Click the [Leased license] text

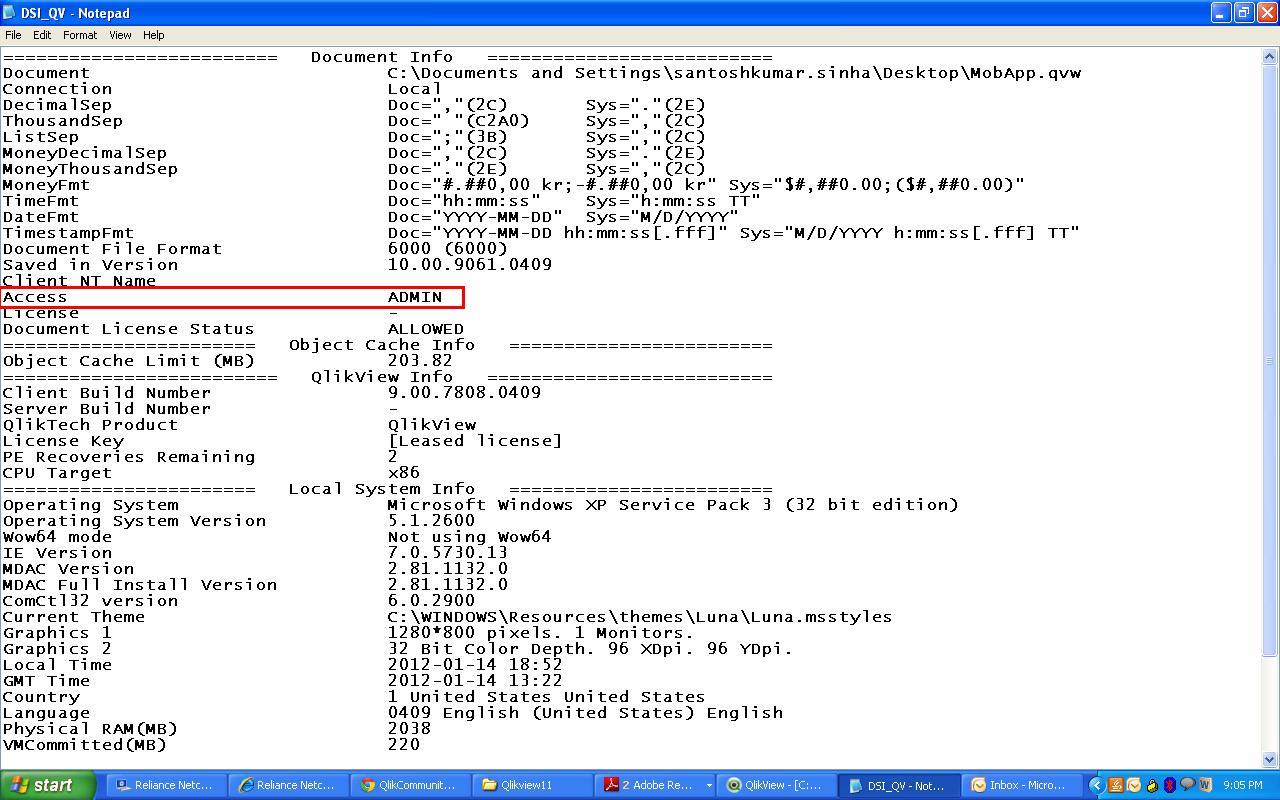(x=475, y=441)
